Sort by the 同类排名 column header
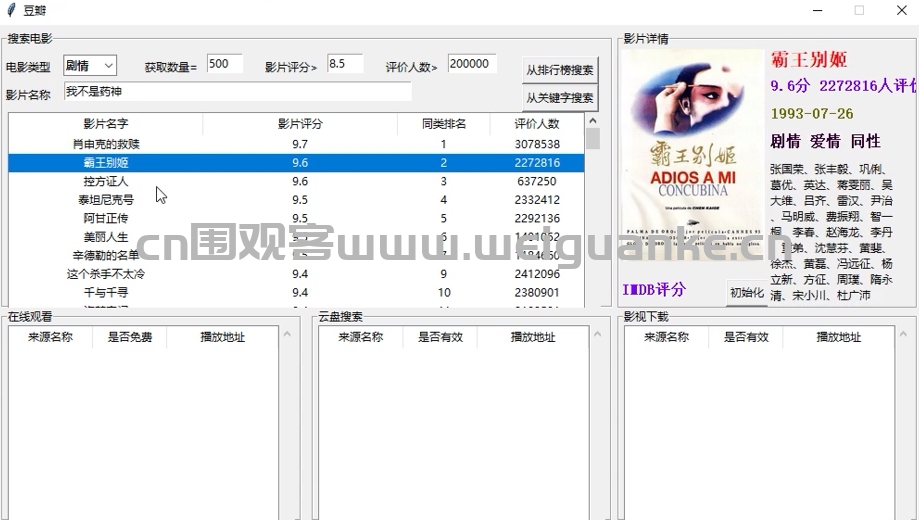The height and width of the screenshot is (520, 919). tap(444, 124)
